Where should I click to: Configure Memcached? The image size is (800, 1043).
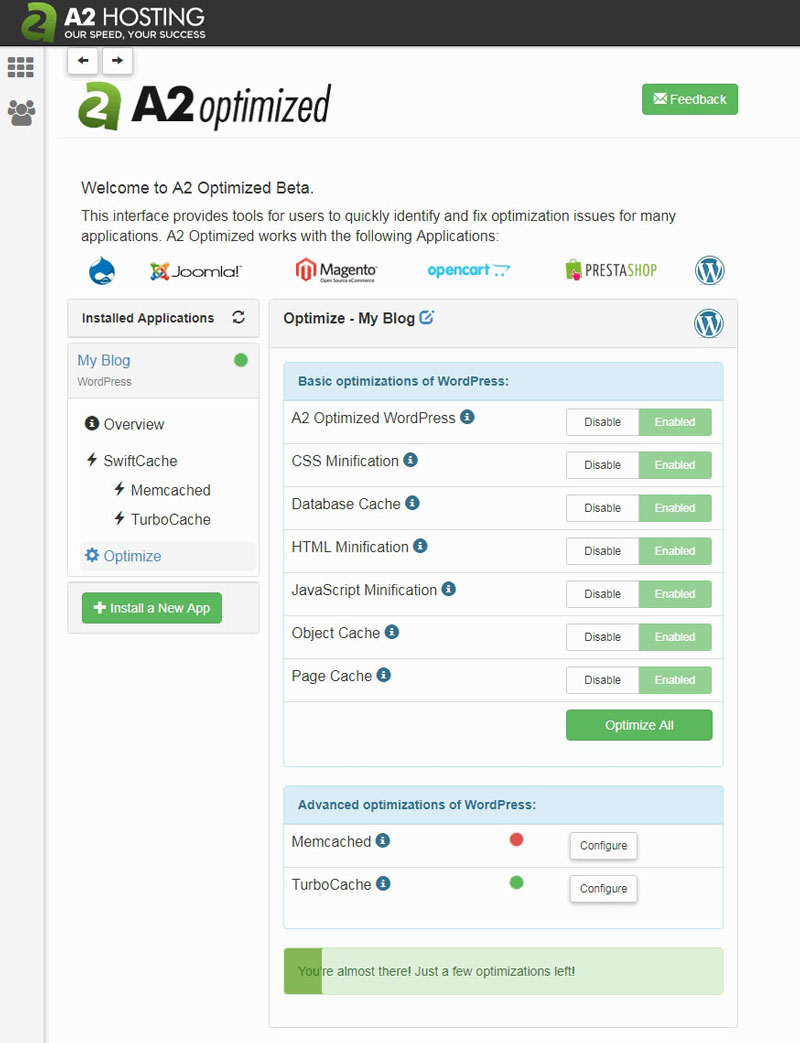point(603,845)
